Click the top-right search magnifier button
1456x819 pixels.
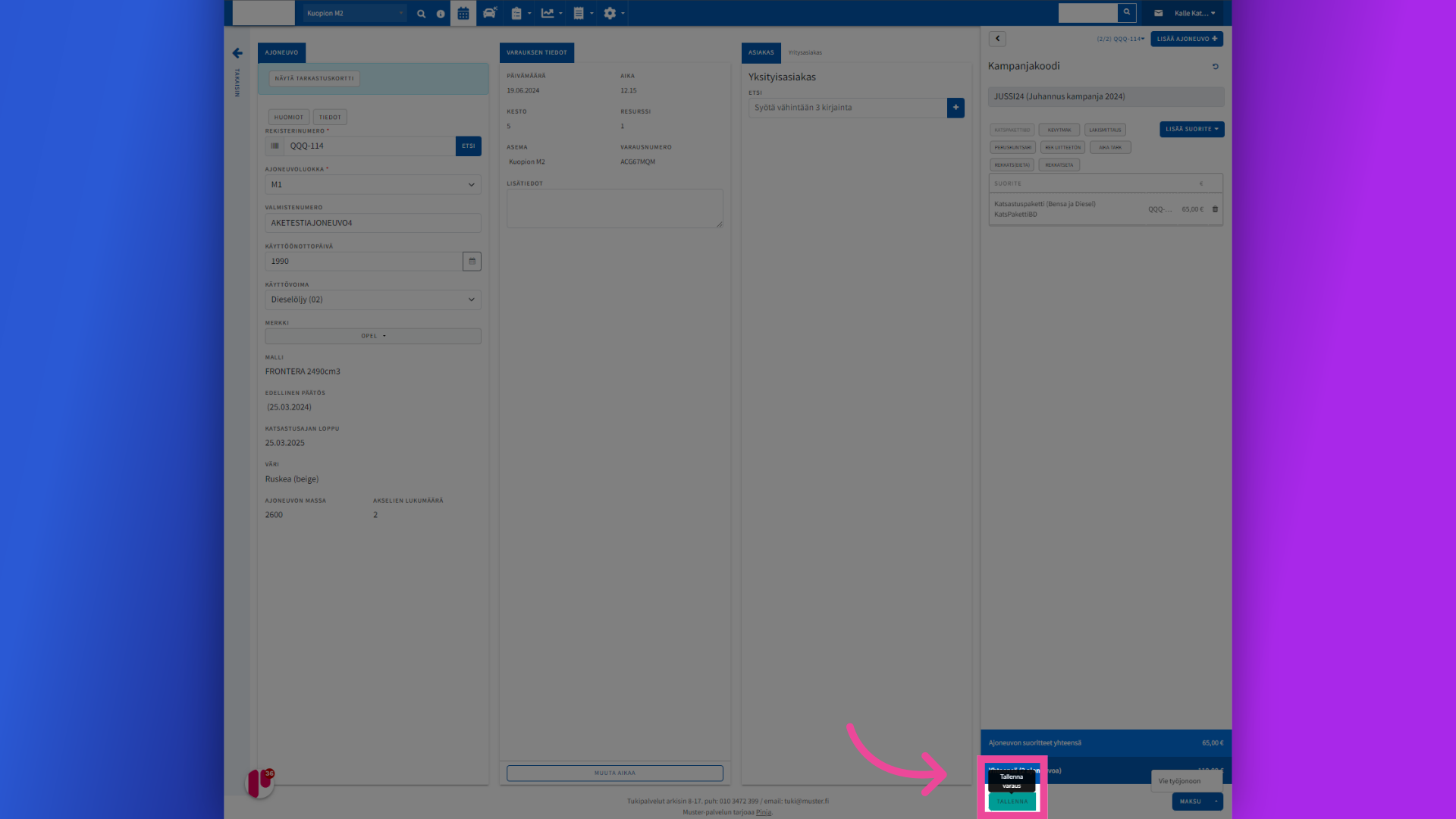point(1127,12)
